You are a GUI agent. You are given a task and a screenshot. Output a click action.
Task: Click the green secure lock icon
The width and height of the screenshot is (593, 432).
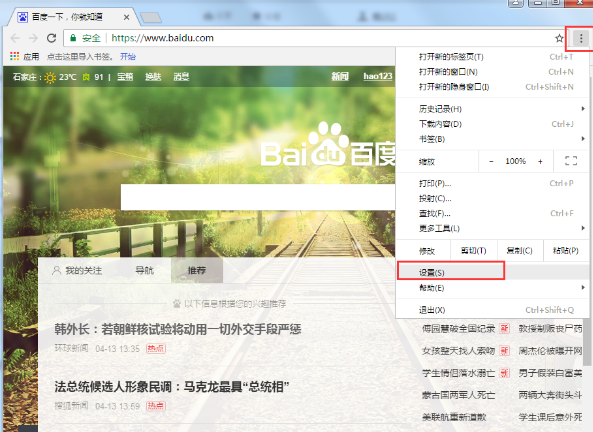click(x=73, y=38)
